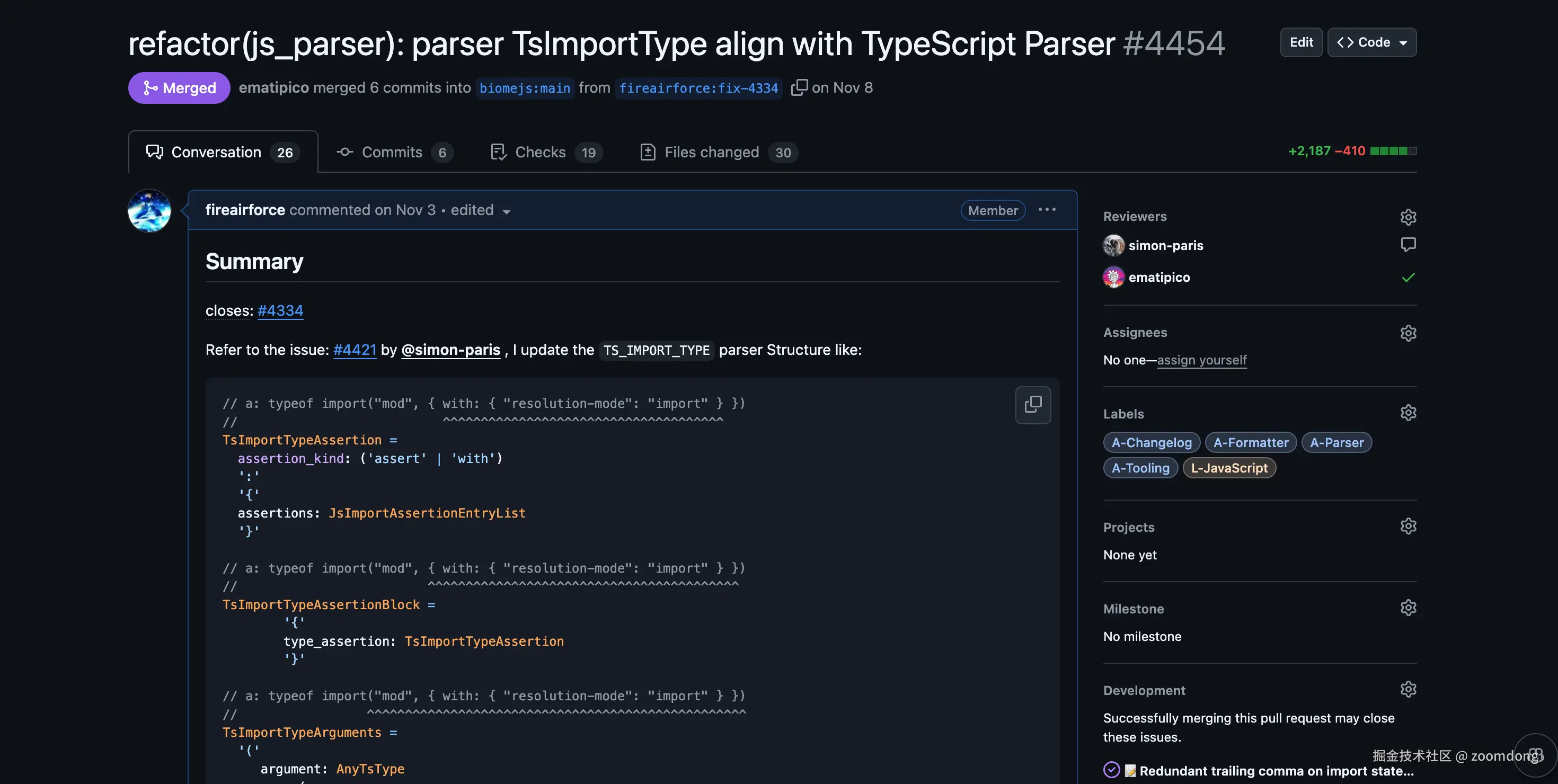Copy the fireairforce:fix-4334 branch name icon
The width and height of the screenshot is (1558, 784).
[799, 87]
